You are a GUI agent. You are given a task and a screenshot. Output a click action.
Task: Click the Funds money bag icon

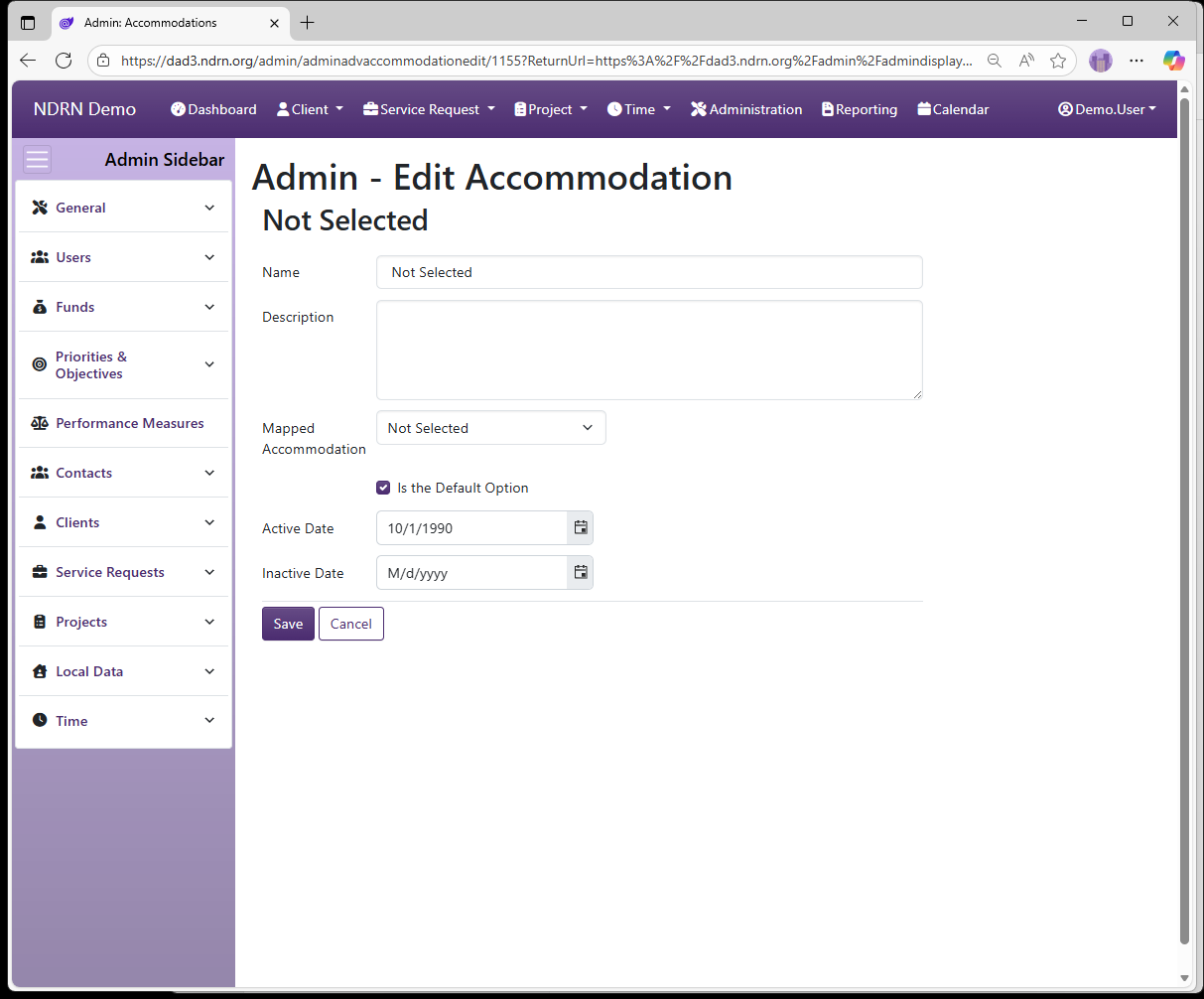click(40, 307)
